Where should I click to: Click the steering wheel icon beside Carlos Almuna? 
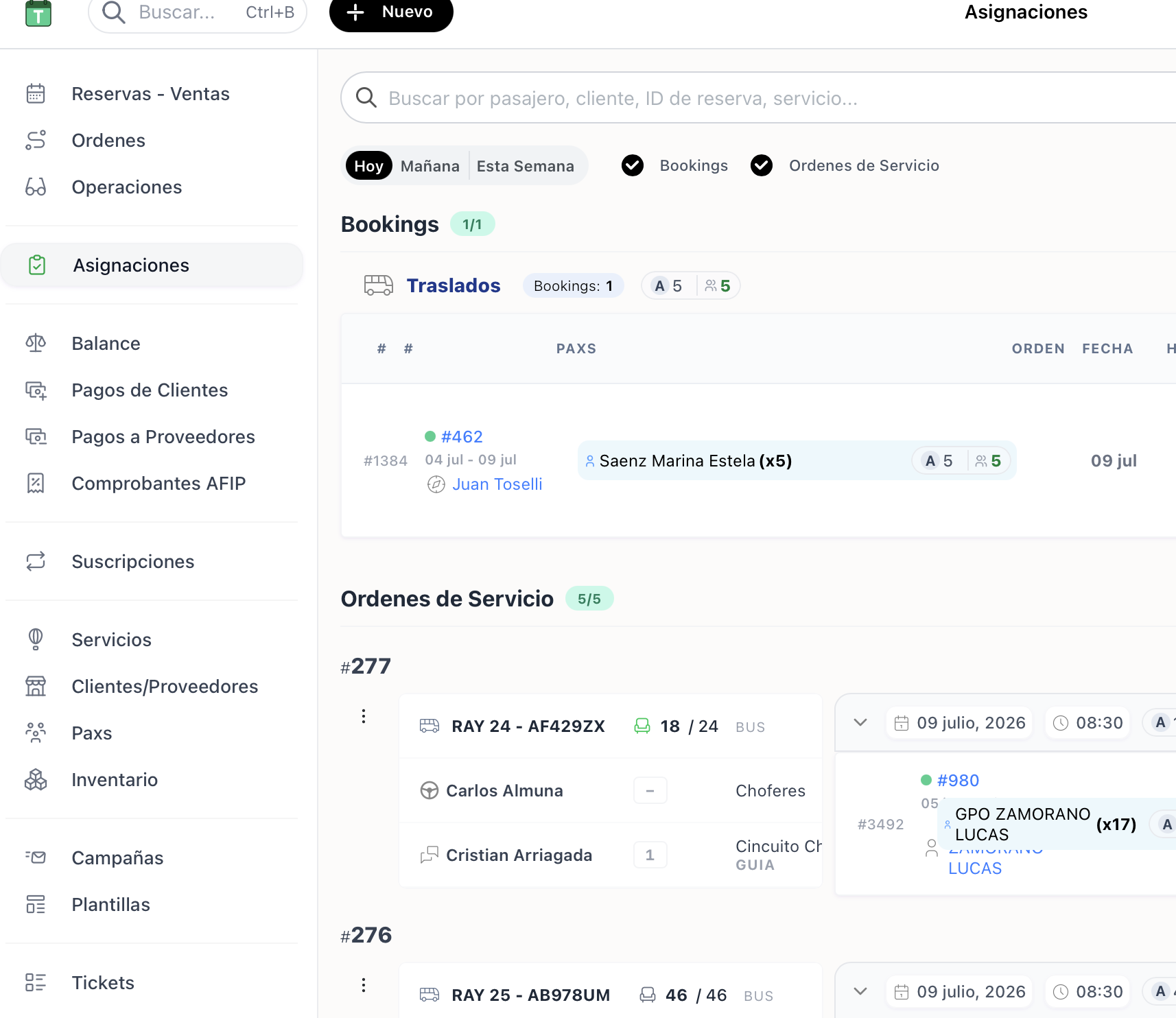tap(430, 791)
